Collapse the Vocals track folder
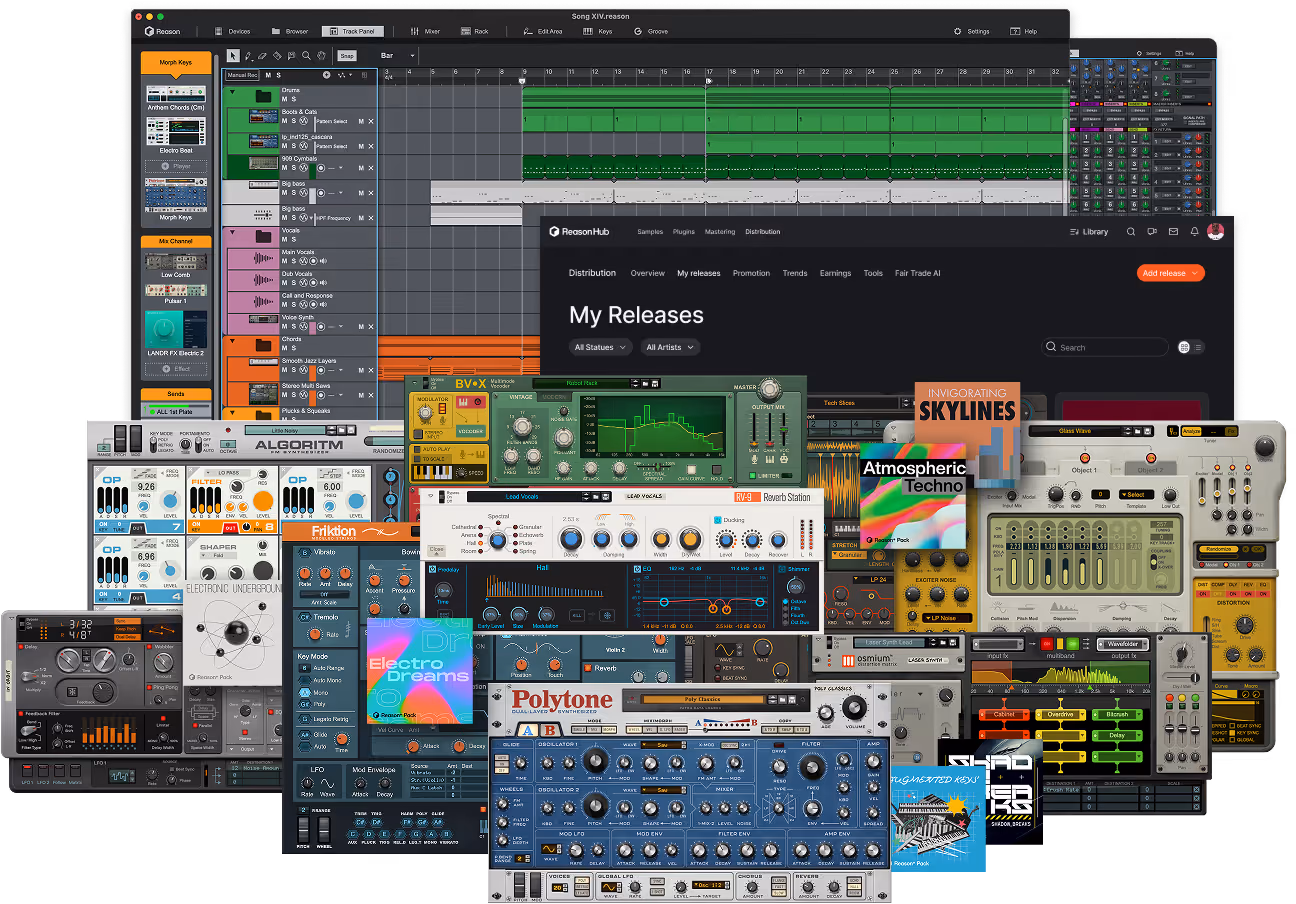The image size is (1296, 904). coord(232,232)
